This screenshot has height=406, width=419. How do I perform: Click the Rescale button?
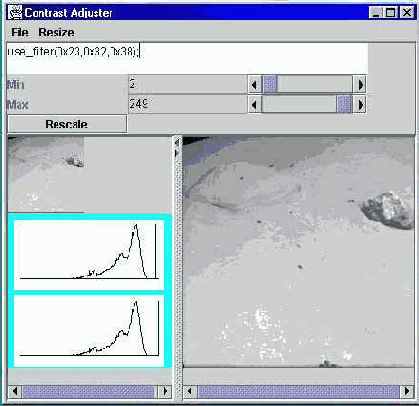click(x=67, y=124)
